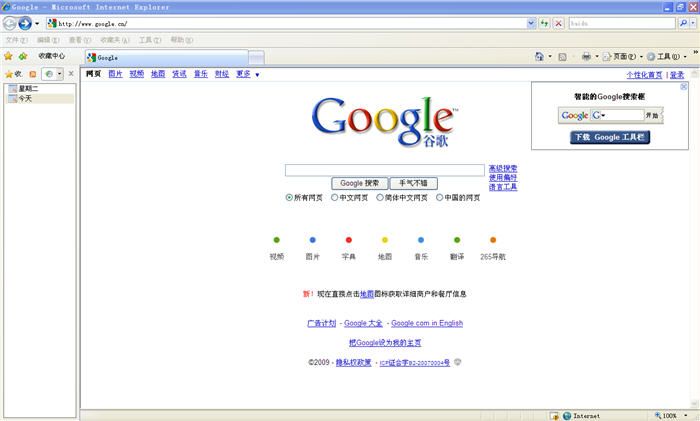Screen dimensions: 700x421
Task: Expand the address bar history dropdown
Action: pos(531,23)
